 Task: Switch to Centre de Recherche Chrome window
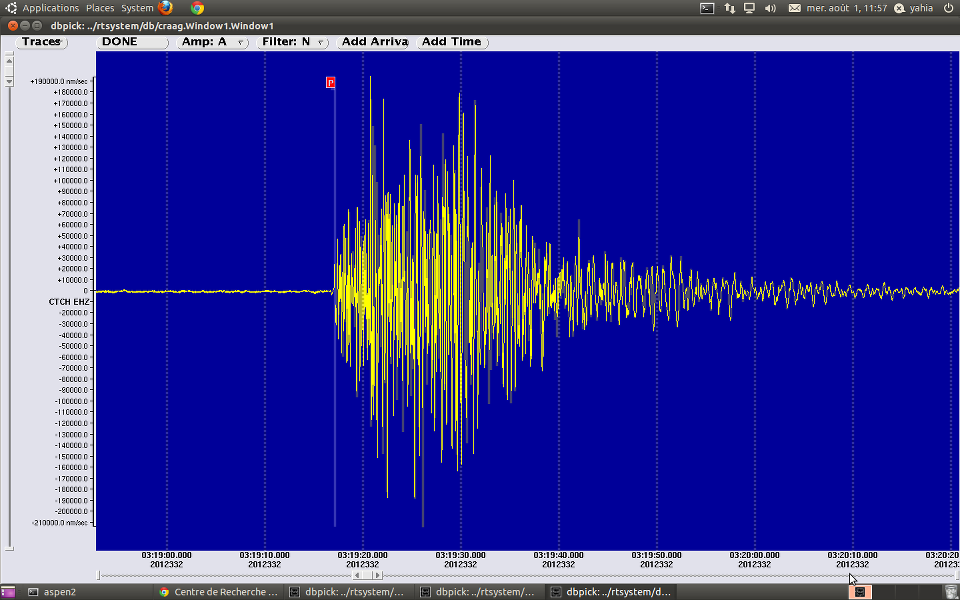click(220, 592)
